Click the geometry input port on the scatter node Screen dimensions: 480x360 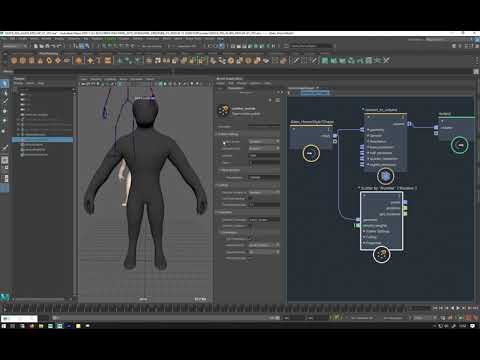[358, 220]
